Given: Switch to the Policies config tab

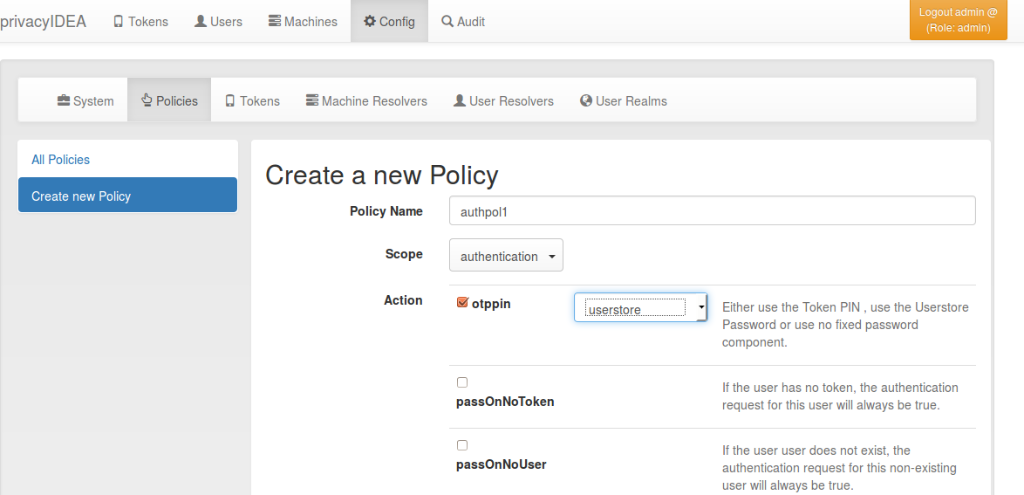Looking at the screenshot, I should click(169, 101).
